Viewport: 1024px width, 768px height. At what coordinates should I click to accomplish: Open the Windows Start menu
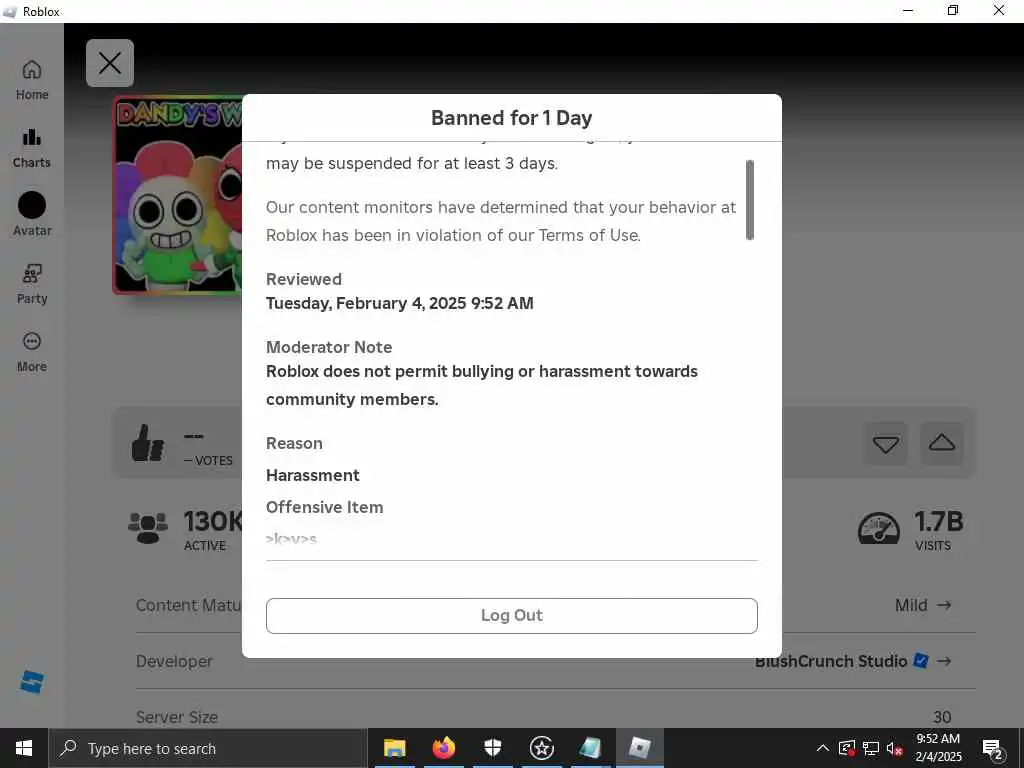24,748
